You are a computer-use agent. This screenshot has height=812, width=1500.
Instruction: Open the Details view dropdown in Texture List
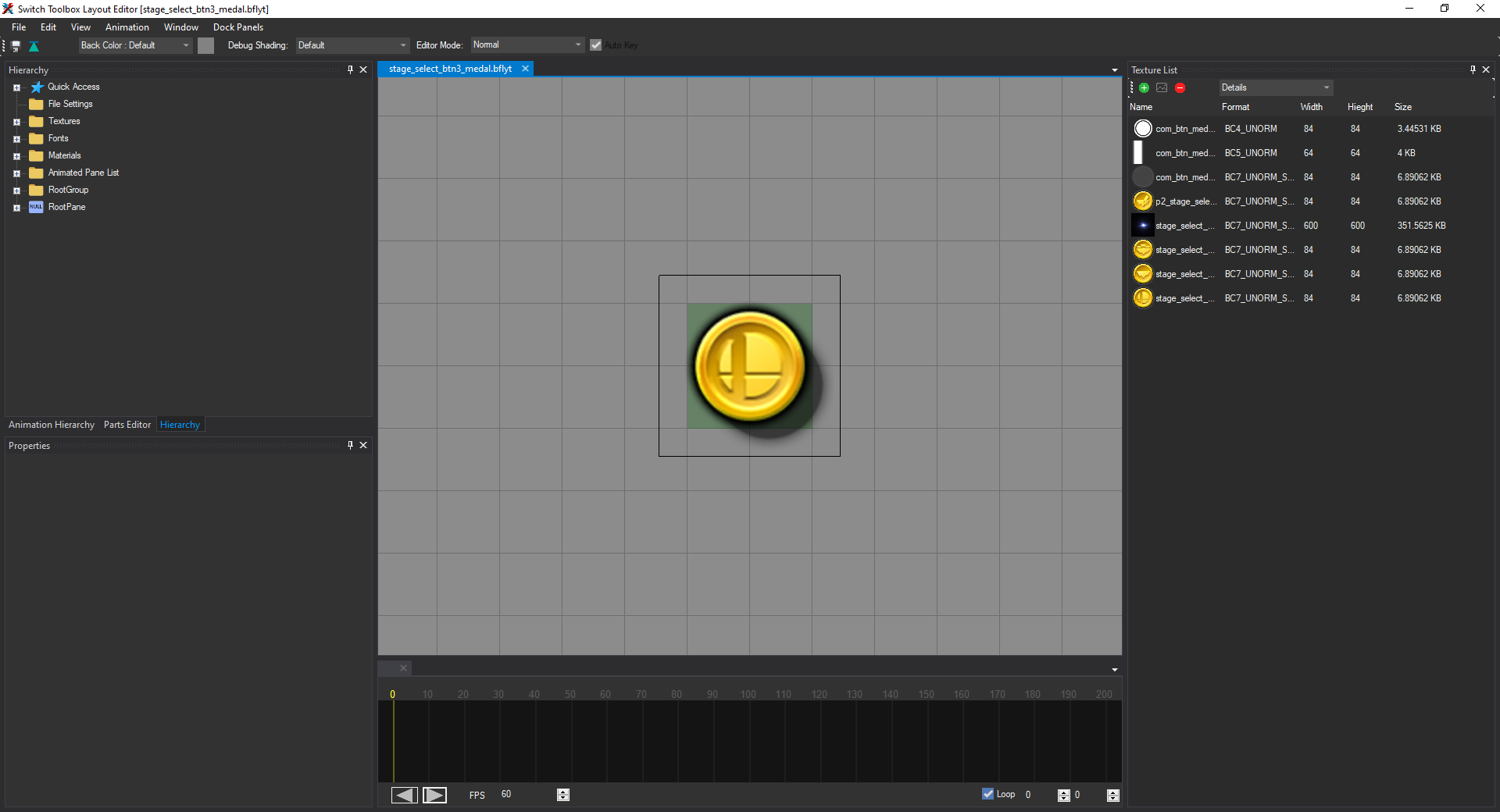click(x=1276, y=87)
